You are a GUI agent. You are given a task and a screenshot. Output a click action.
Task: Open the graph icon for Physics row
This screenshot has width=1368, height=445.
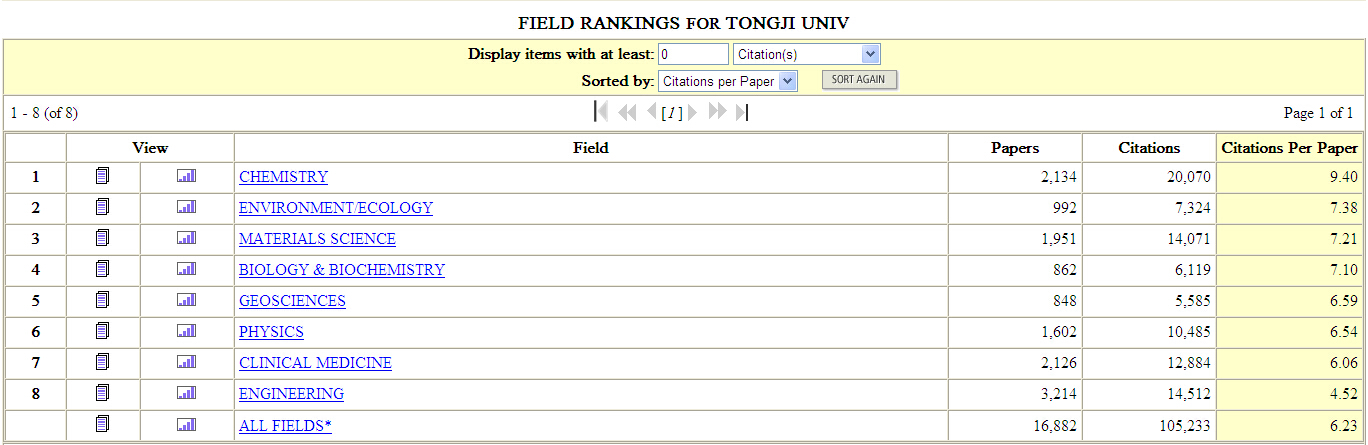point(186,331)
